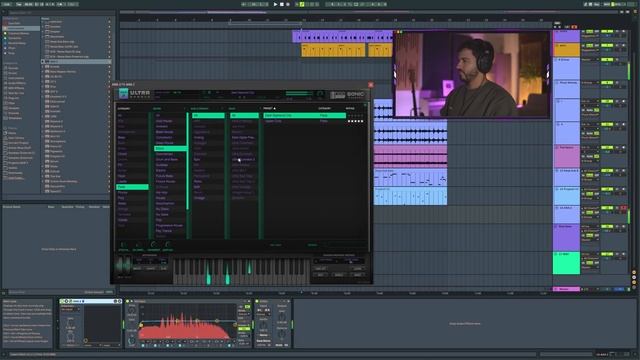The width and height of the screenshot is (640, 360).
Task: Select the bright green track header
Action: click(566, 263)
